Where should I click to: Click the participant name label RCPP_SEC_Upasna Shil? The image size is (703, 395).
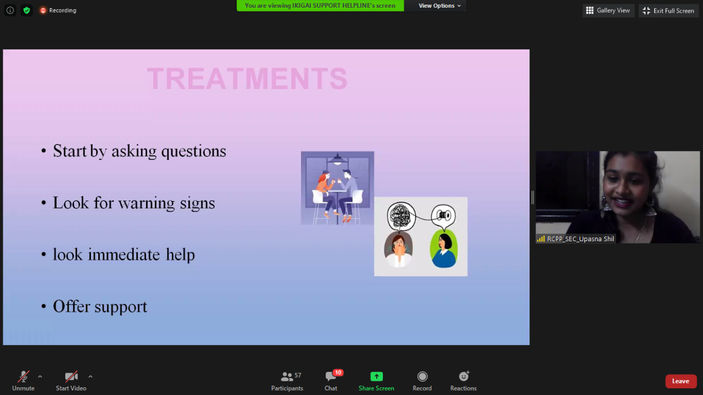576,239
